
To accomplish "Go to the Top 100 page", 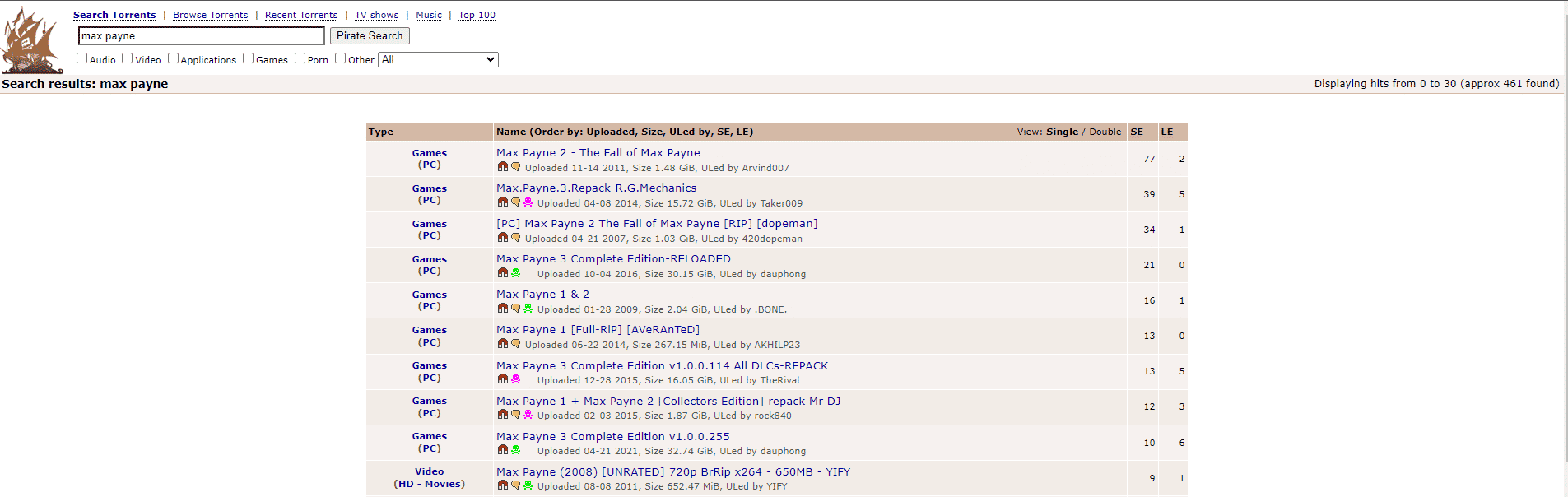I will pyautogui.click(x=477, y=15).
